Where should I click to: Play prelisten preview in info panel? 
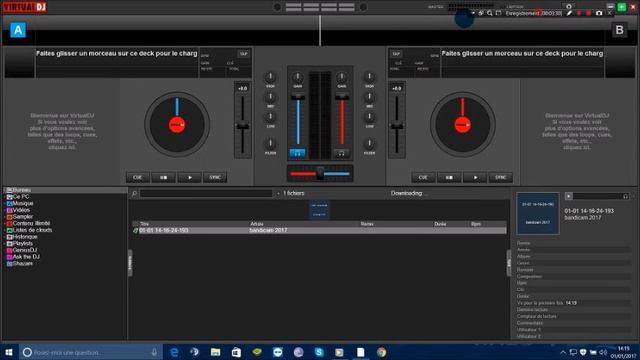click(x=569, y=196)
